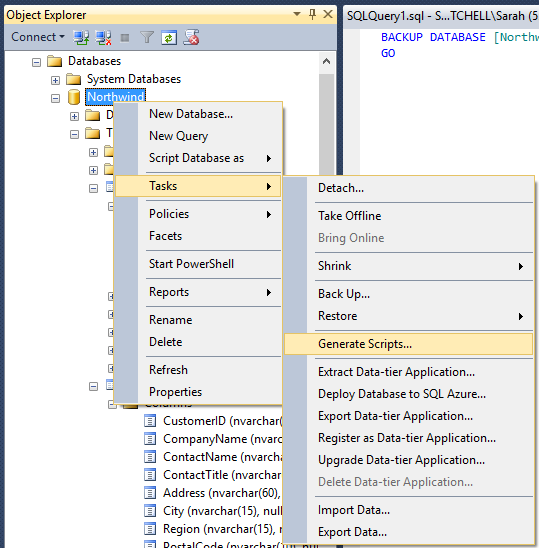Screen dimensions: 539x548
Task: Click the Activity script icon with red X
Action: pos(192,37)
